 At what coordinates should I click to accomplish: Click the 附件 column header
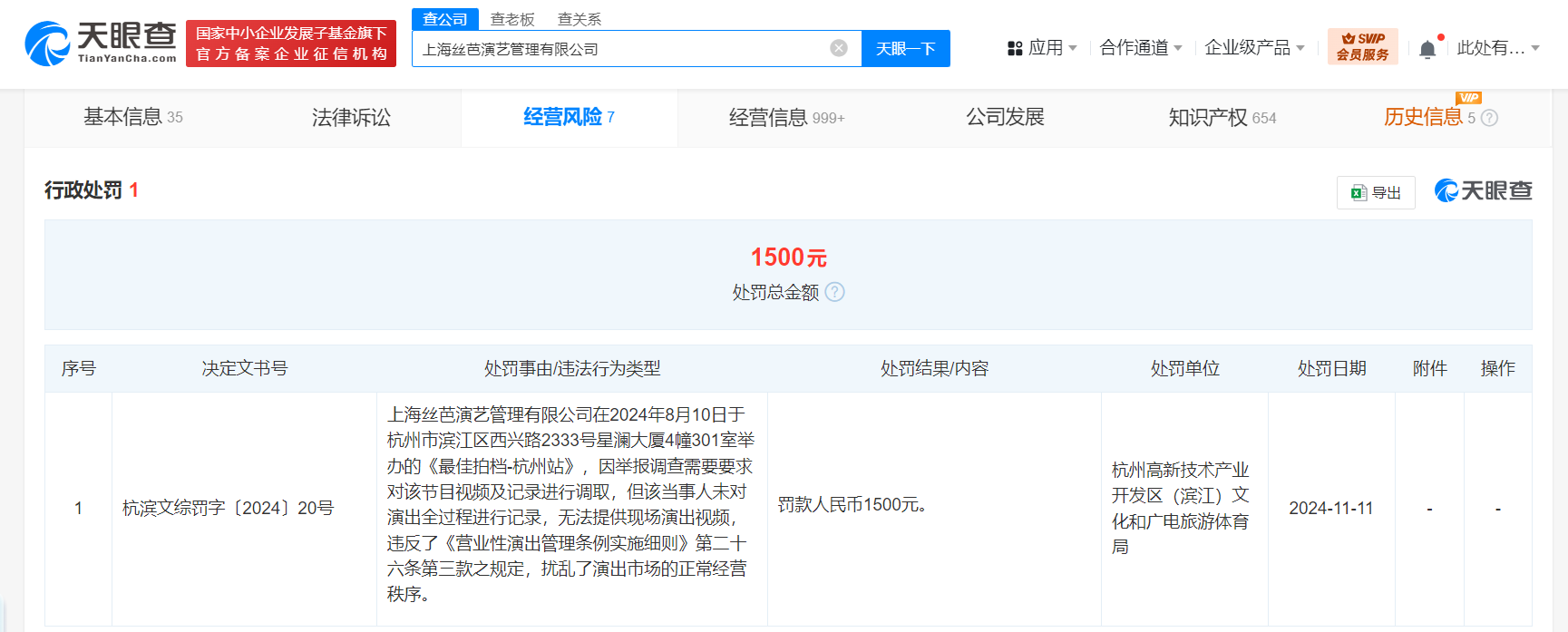pos(1430,368)
